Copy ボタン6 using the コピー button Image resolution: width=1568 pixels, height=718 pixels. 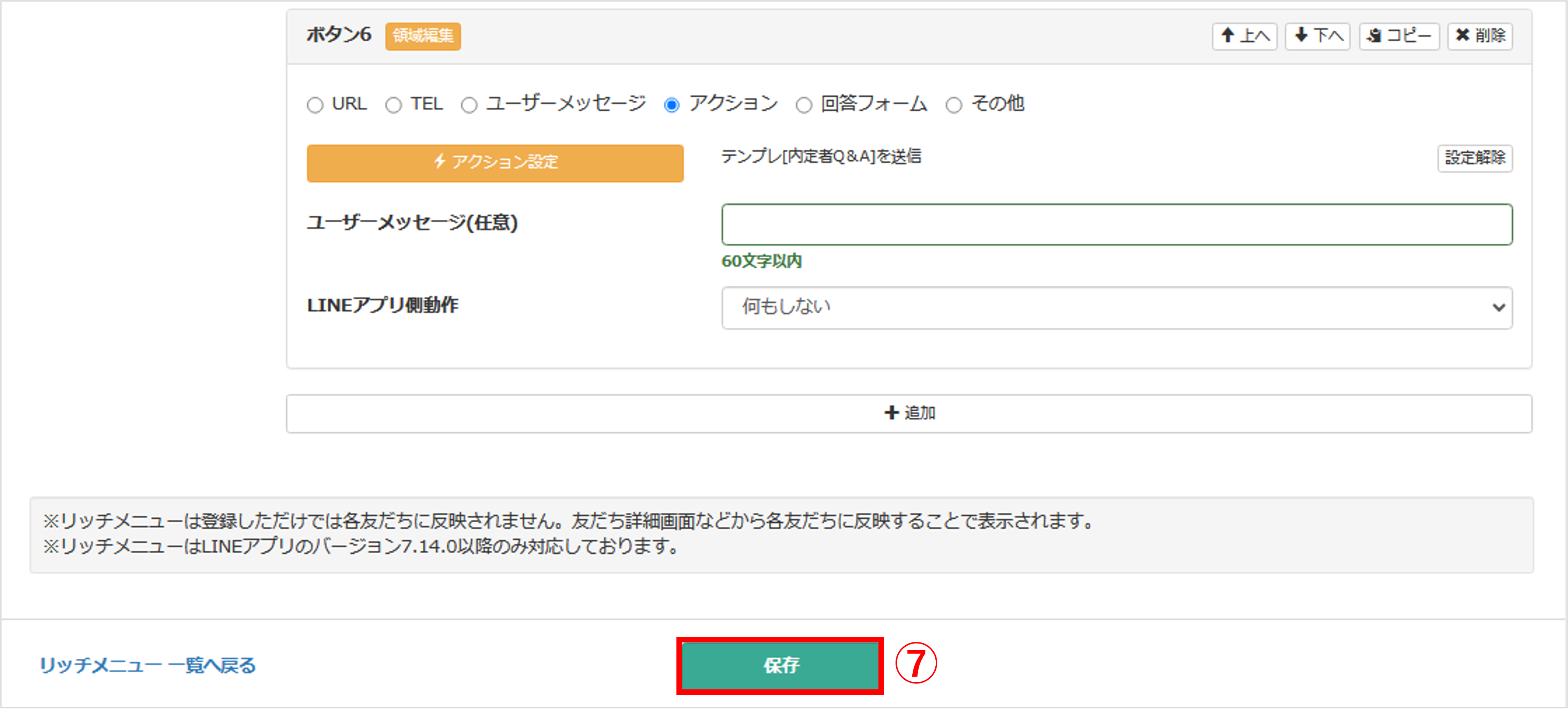(1399, 36)
